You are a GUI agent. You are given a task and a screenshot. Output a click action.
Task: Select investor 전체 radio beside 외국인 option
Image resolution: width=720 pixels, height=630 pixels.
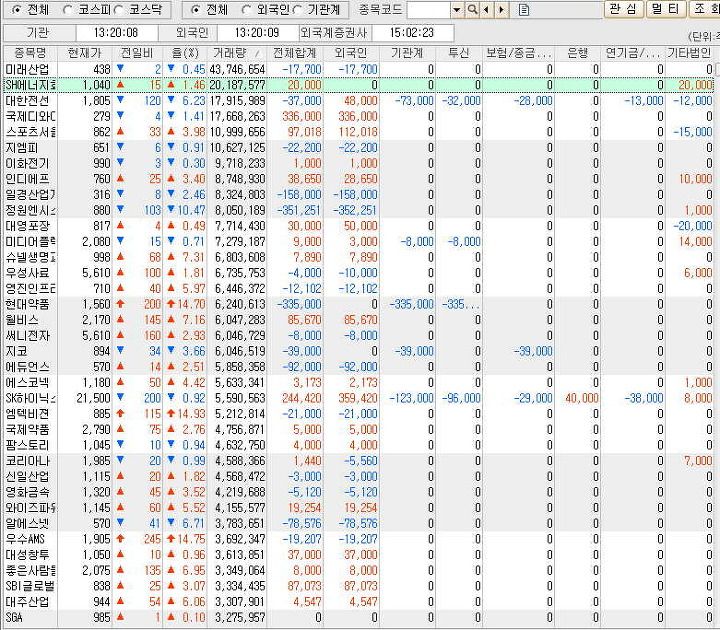point(195,10)
